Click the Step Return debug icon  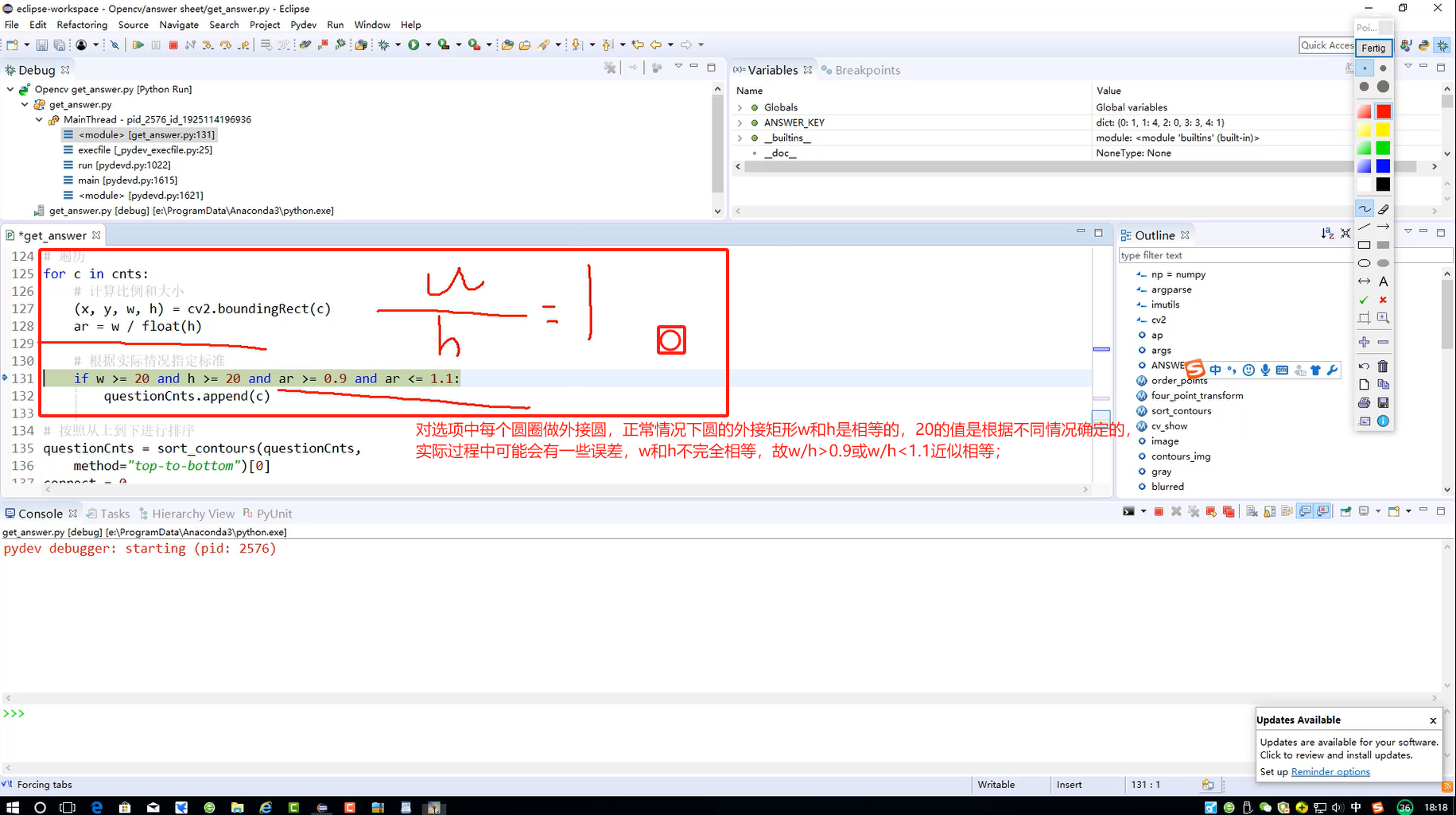click(243, 45)
